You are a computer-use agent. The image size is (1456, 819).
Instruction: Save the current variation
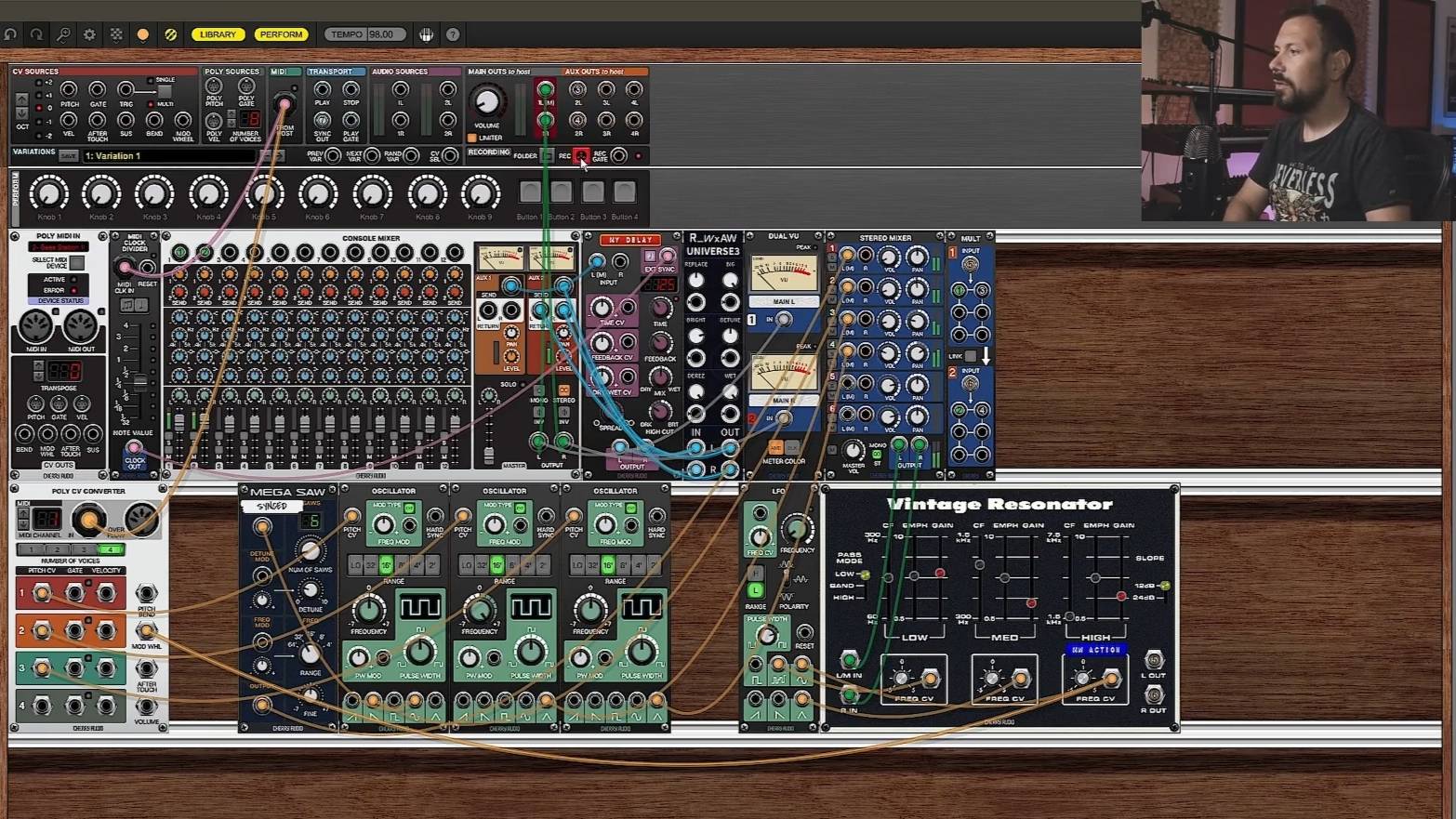[x=68, y=155]
